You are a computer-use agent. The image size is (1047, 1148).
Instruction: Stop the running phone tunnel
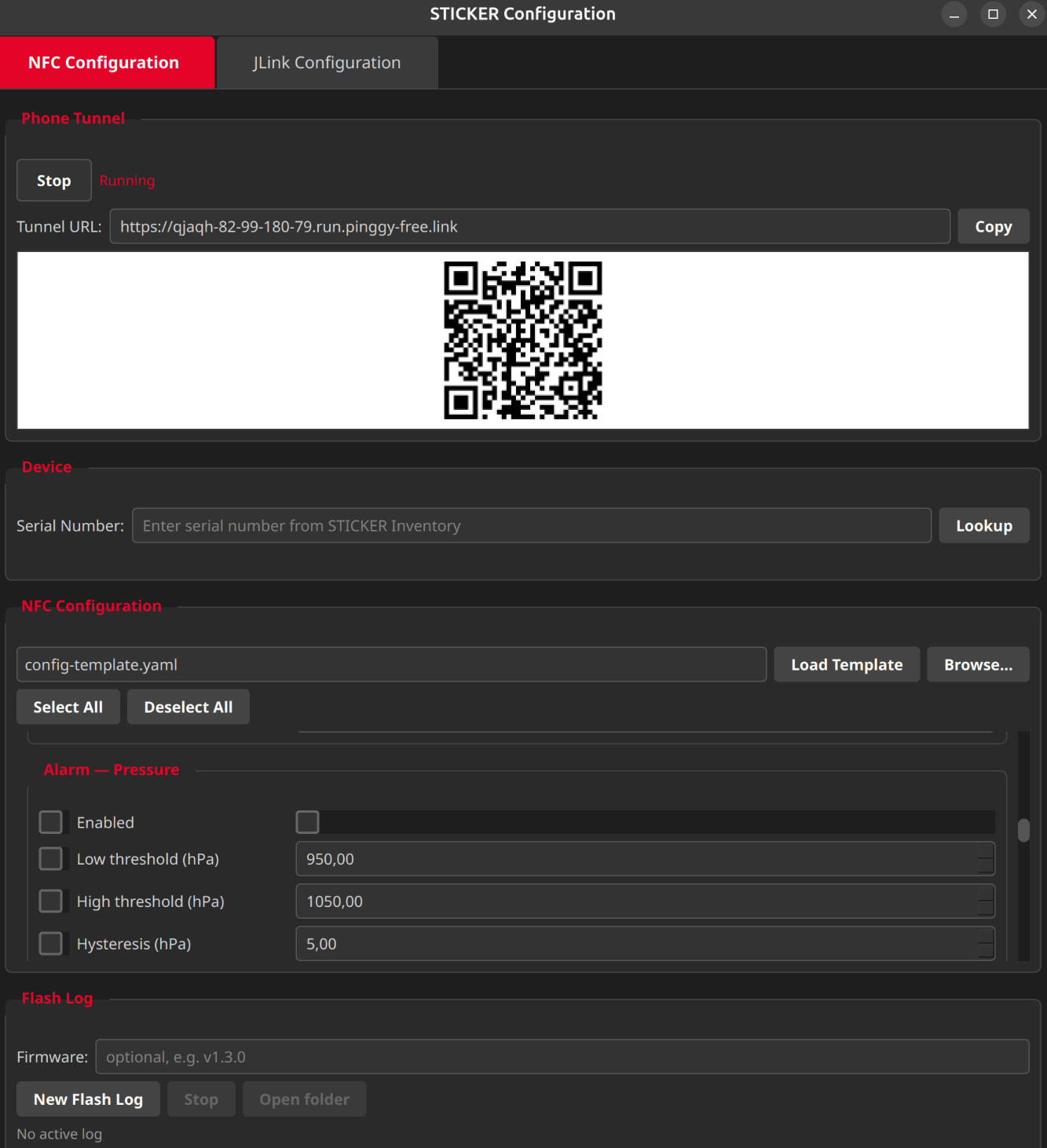click(54, 181)
